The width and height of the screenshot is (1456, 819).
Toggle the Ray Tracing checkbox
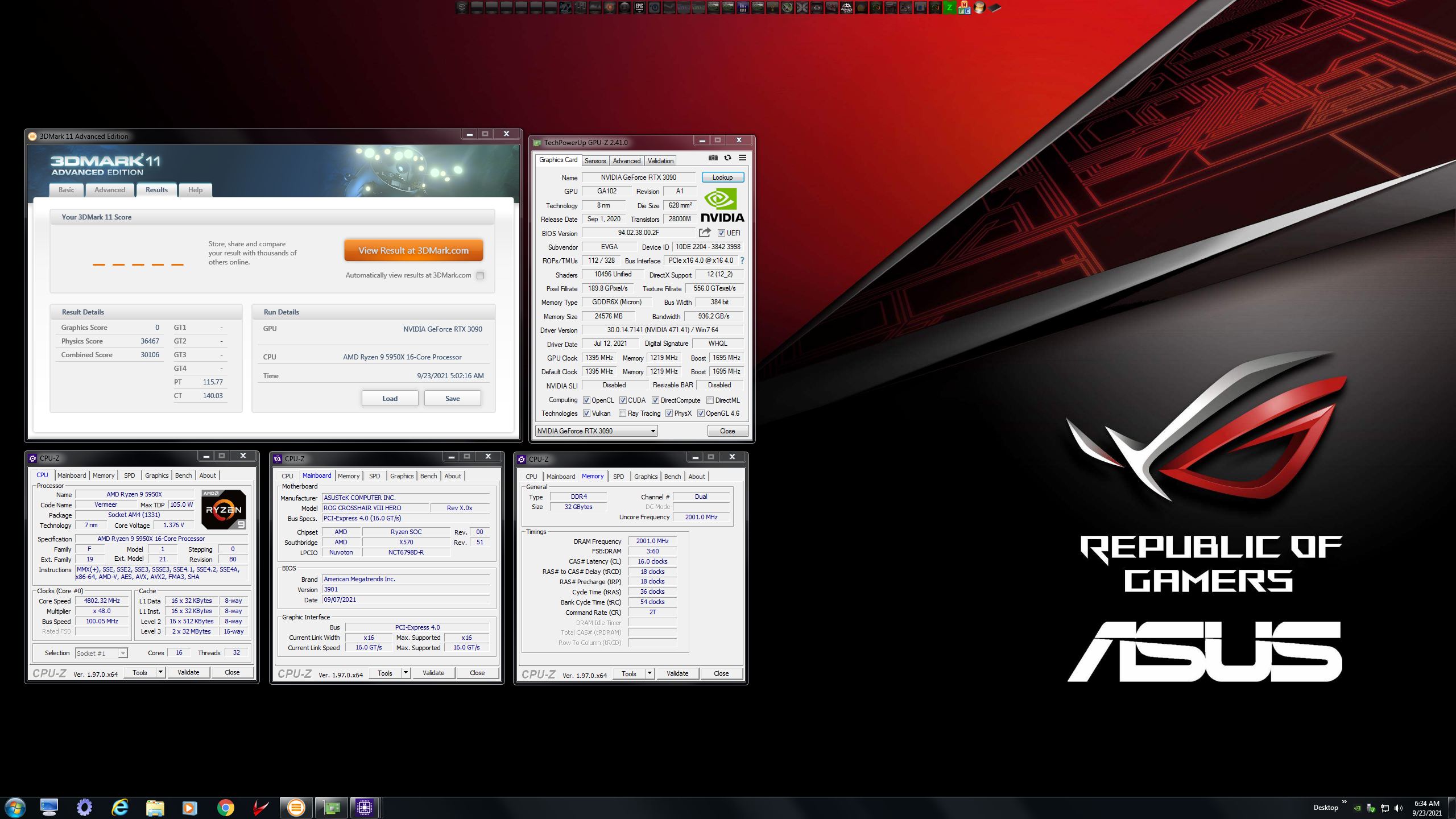tap(622, 413)
